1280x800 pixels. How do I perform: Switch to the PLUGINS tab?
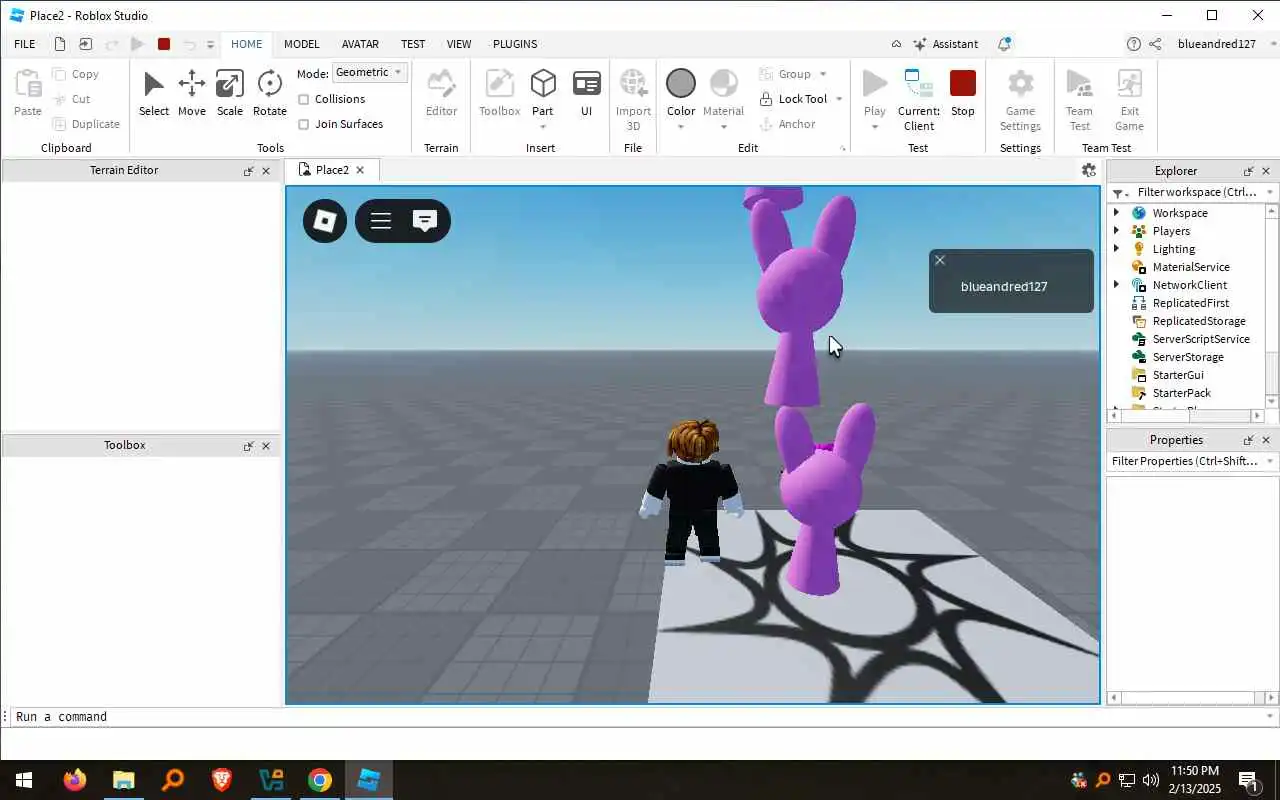515,44
